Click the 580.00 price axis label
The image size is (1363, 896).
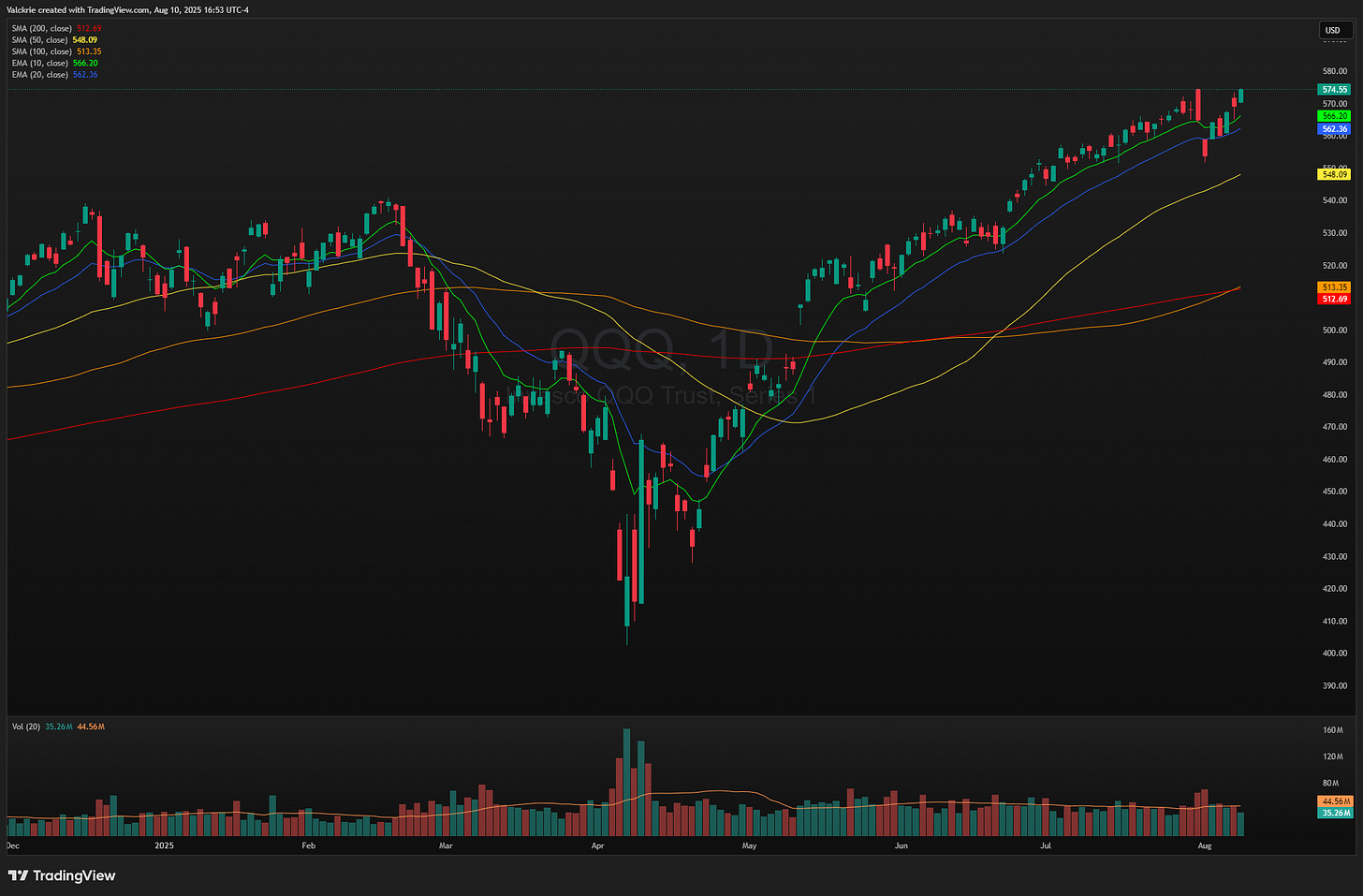pyautogui.click(x=1335, y=71)
